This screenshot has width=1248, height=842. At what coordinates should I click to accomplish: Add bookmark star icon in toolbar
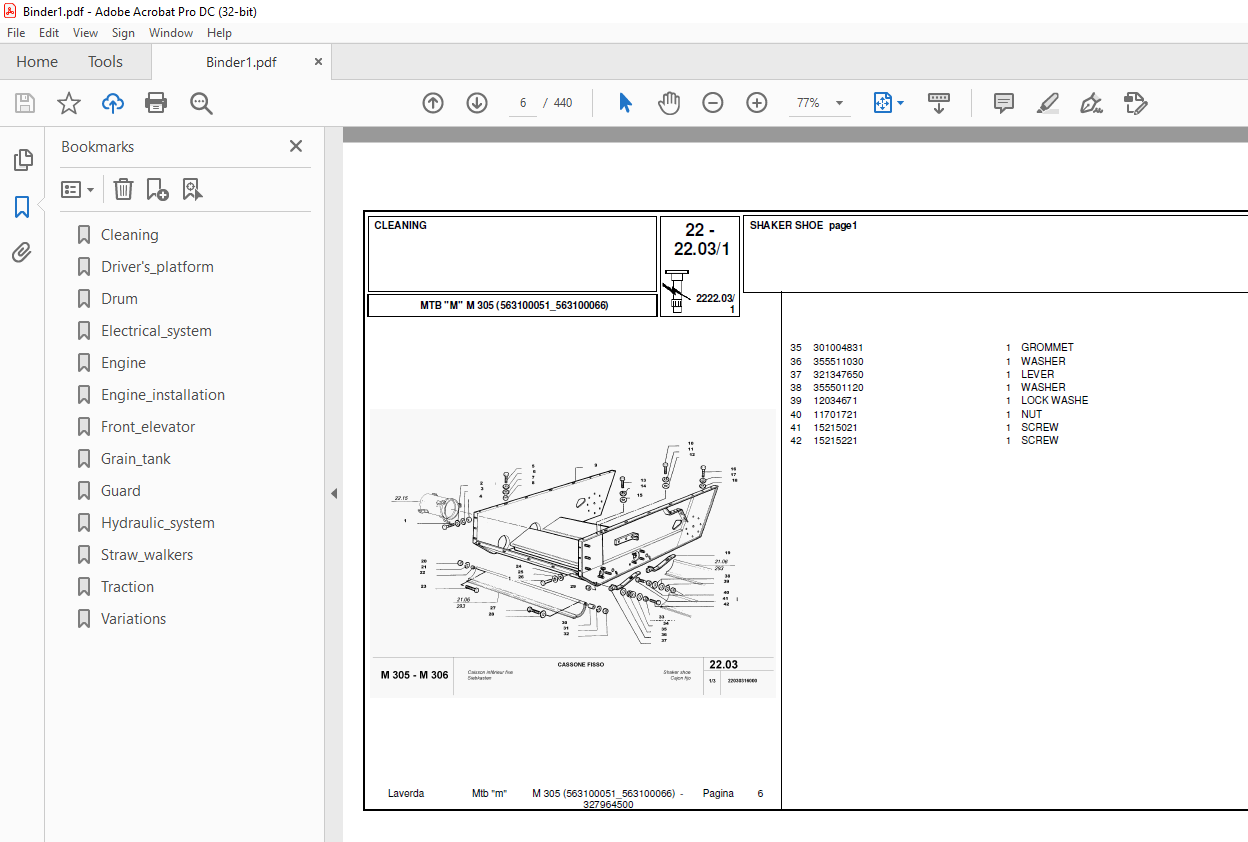68,103
